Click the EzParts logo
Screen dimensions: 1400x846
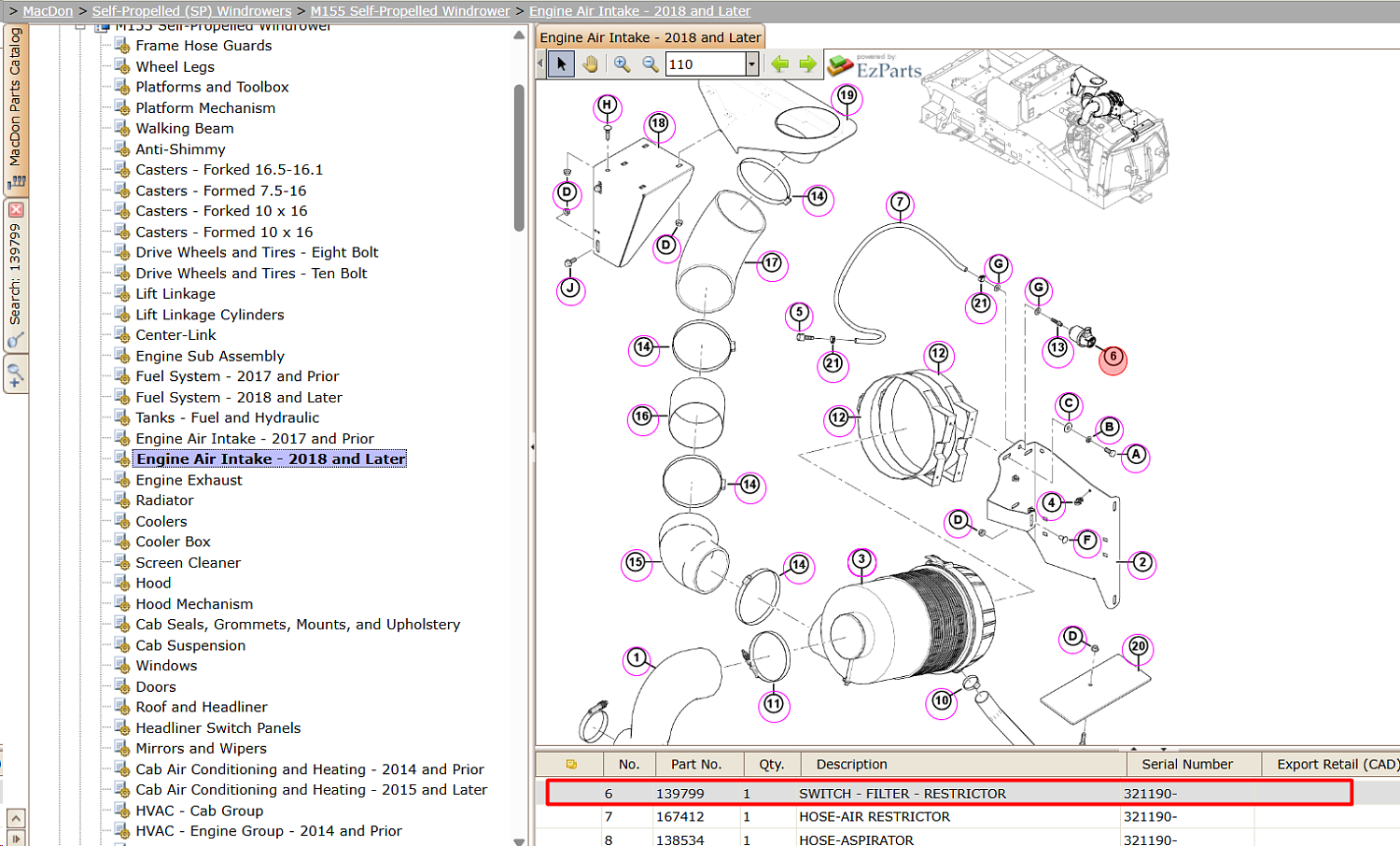(875, 65)
